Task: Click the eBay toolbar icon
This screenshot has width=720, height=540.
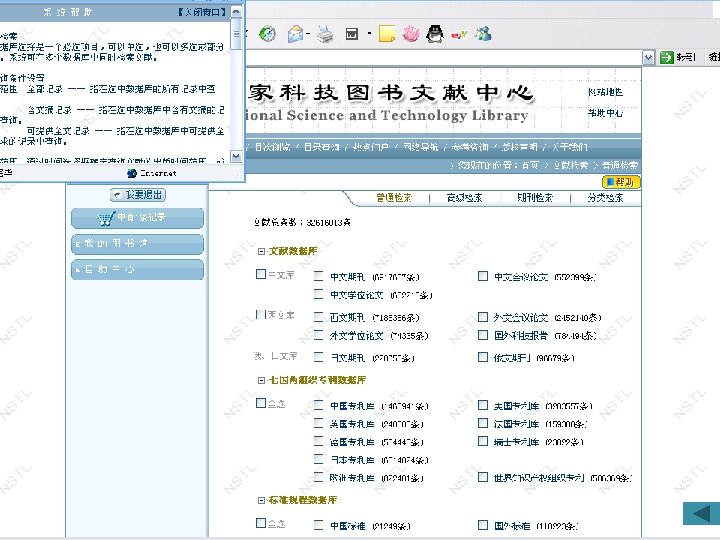Action: click(459, 34)
